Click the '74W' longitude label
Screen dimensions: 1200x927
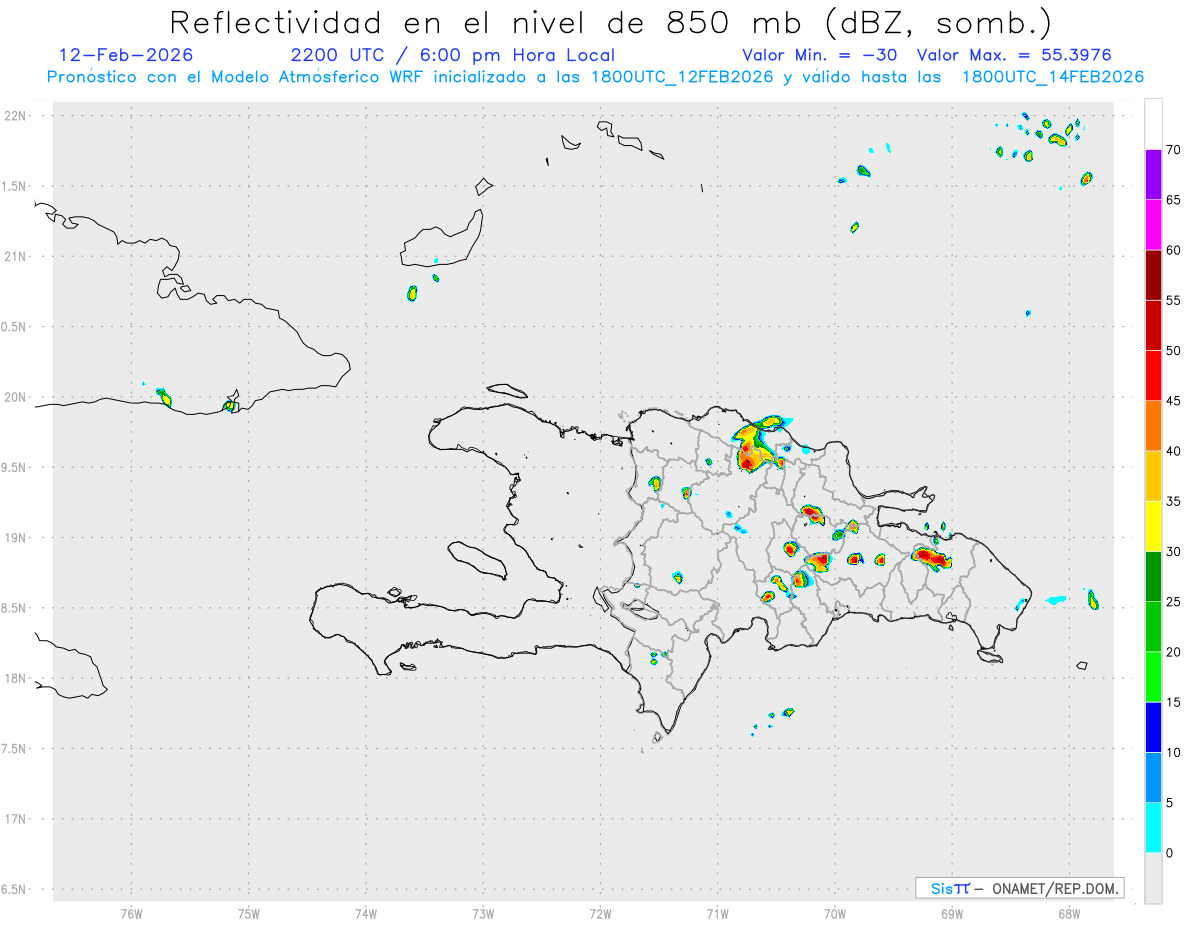click(366, 914)
